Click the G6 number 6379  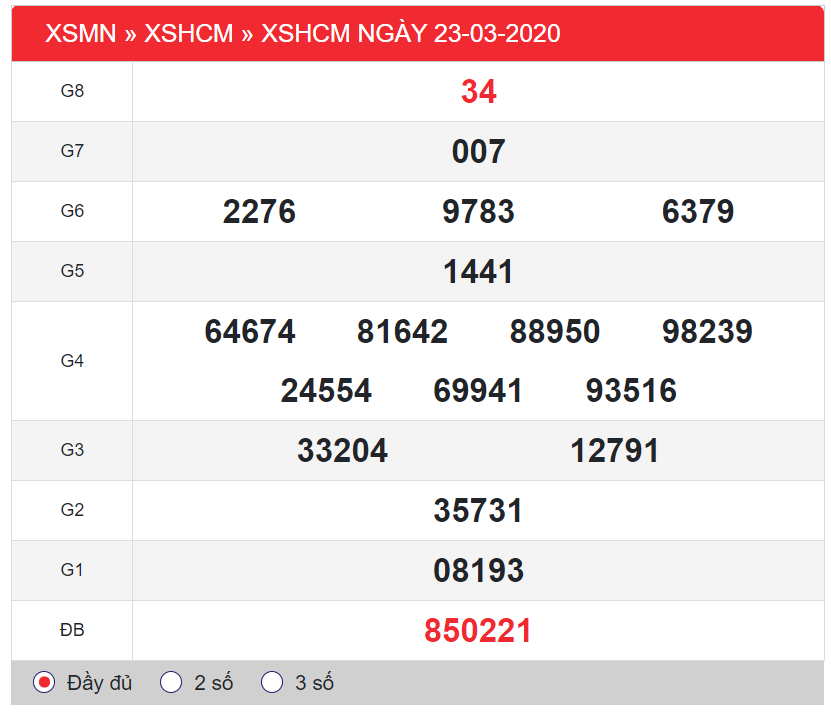point(697,212)
